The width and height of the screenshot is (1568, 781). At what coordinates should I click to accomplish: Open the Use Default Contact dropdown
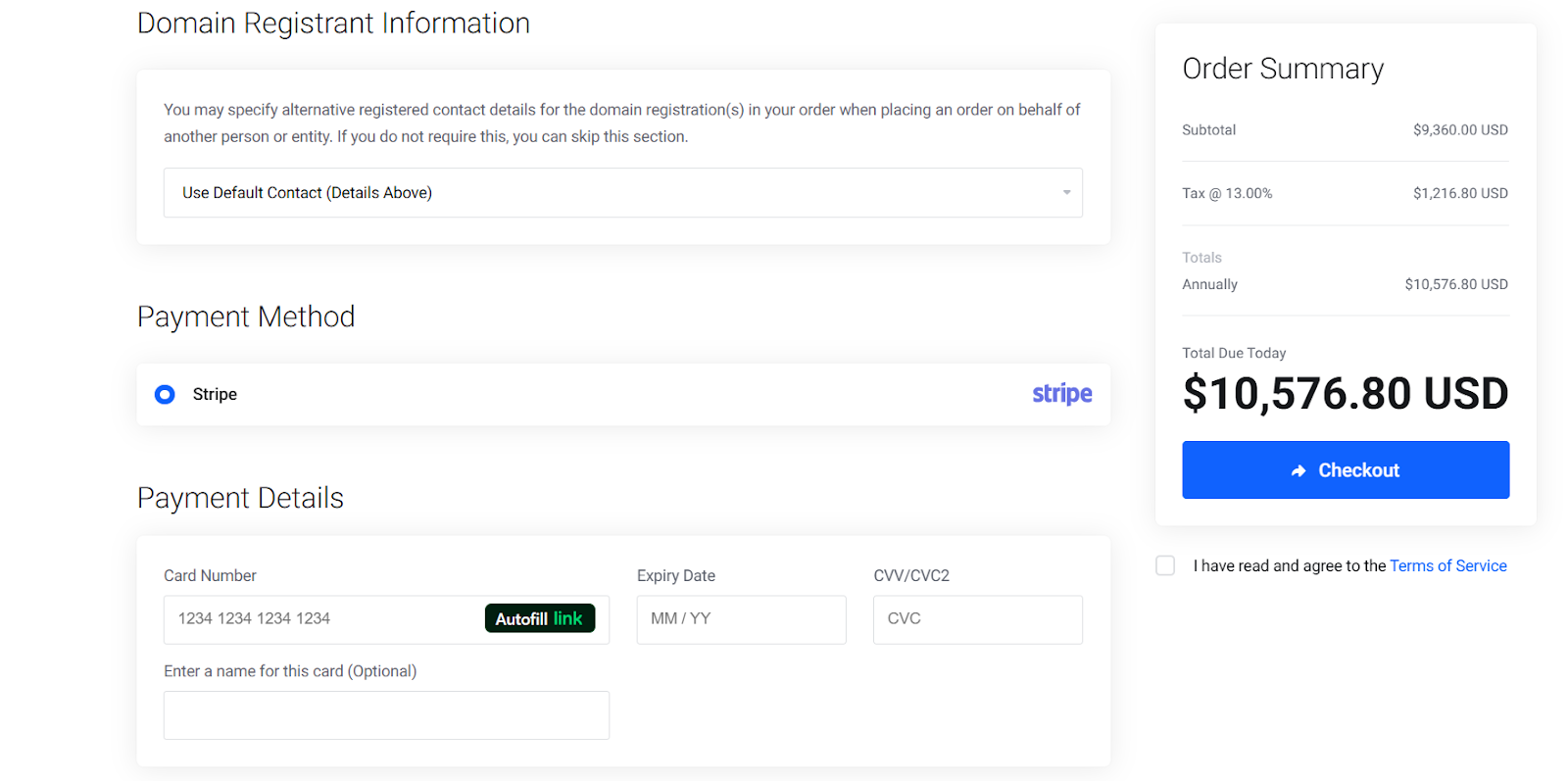[622, 193]
